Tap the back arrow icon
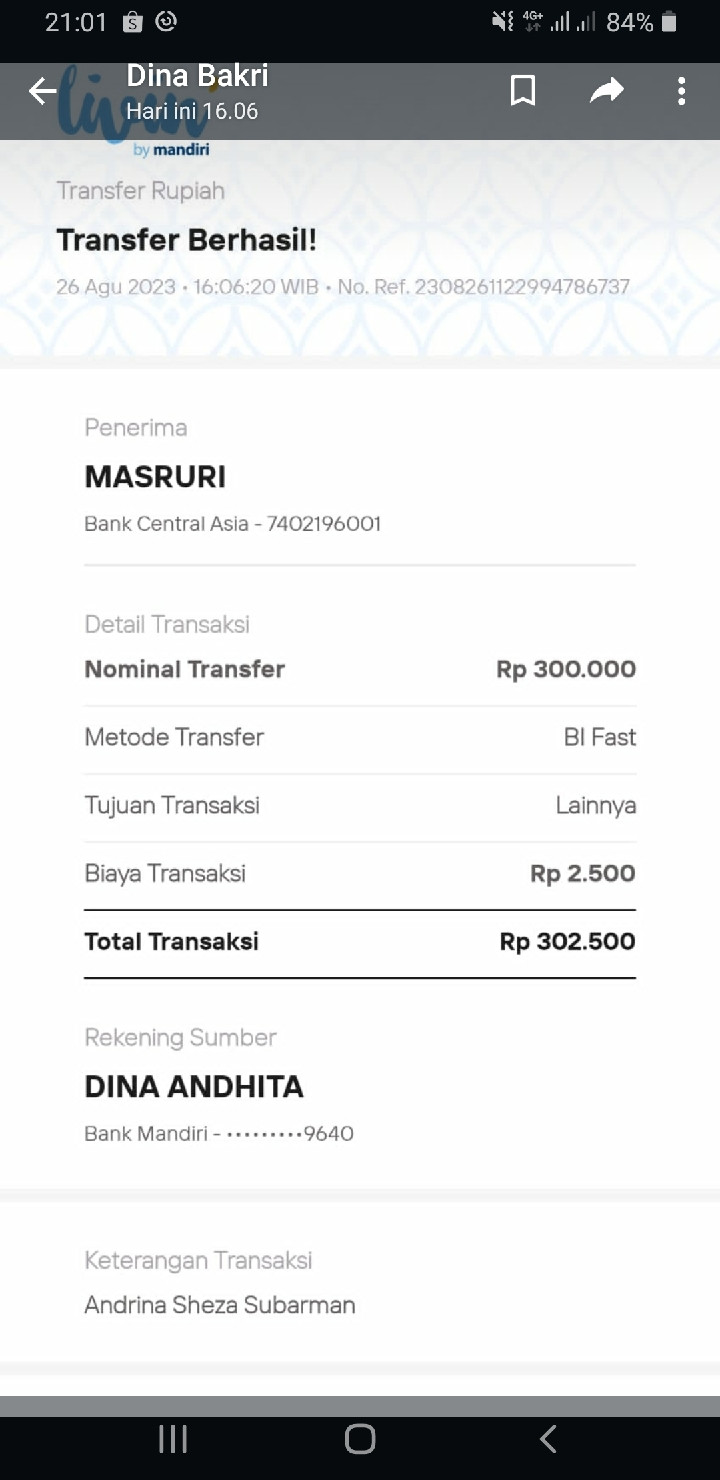This screenshot has height=1480, width=720. coord(42,92)
